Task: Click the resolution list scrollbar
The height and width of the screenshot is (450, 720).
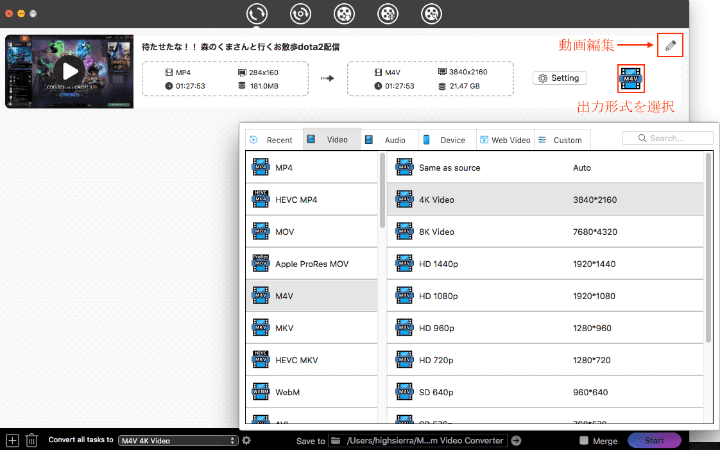Action: 709,248
